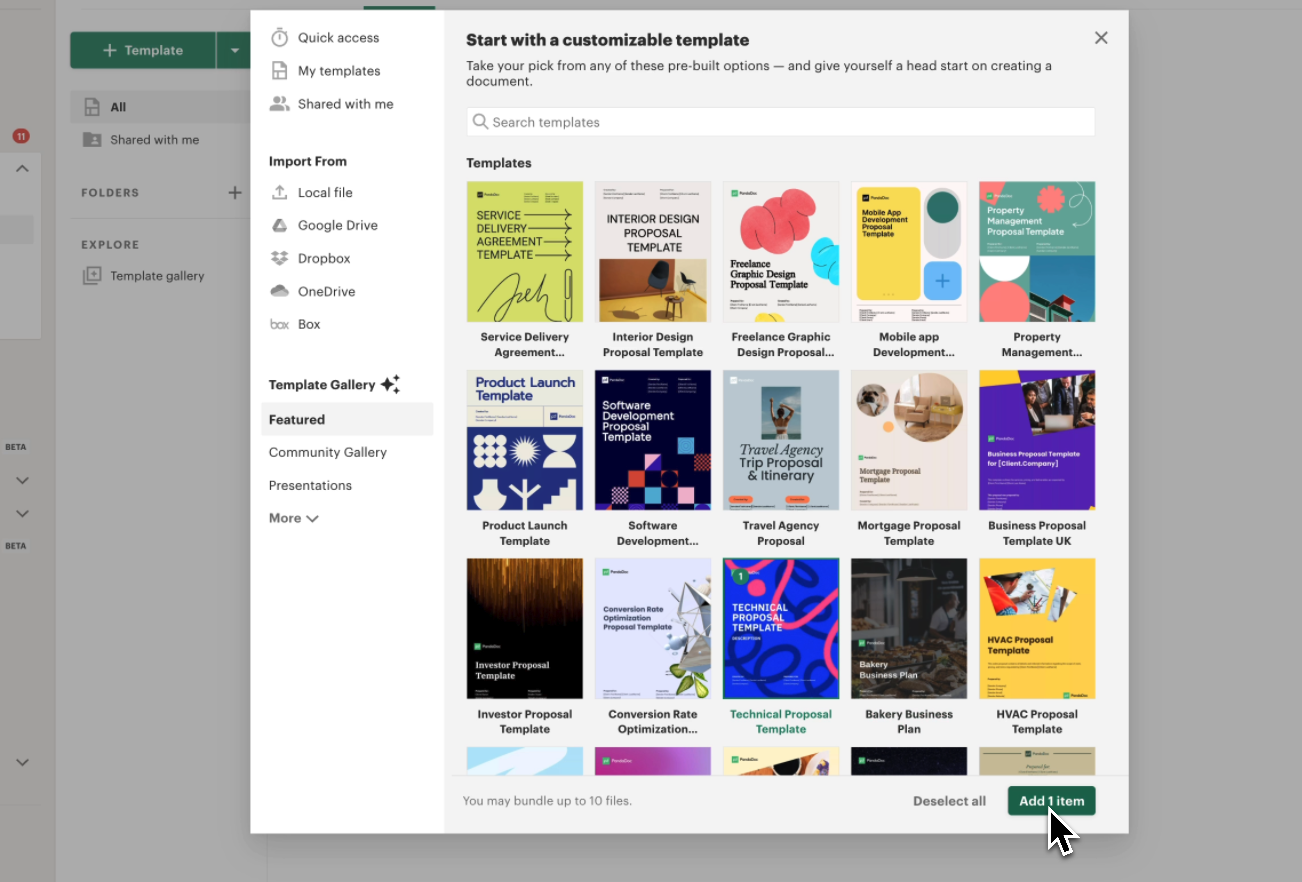Click Deselect all

[949, 801]
